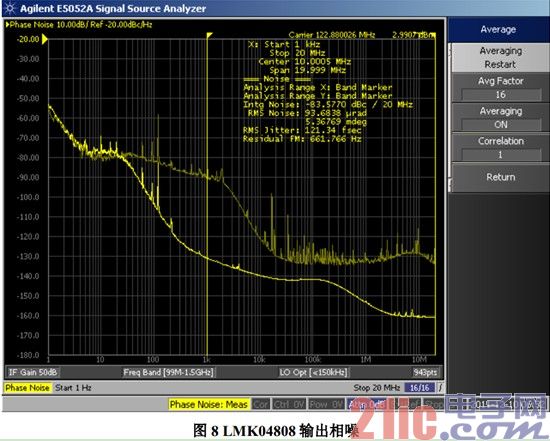Click the Freq Band [99M-1.5GHz] field
The image size is (550, 441).
[x=168, y=373]
